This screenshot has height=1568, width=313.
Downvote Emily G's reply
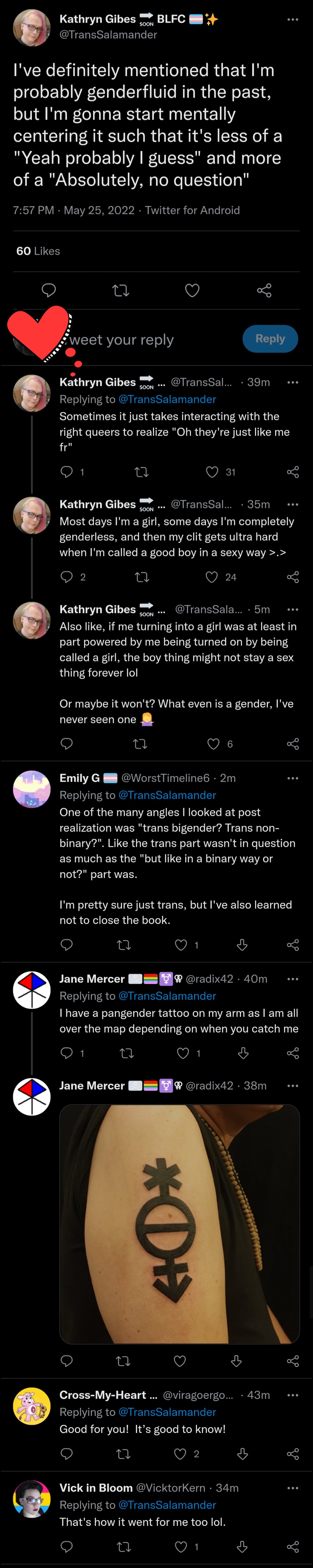click(x=242, y=945)
